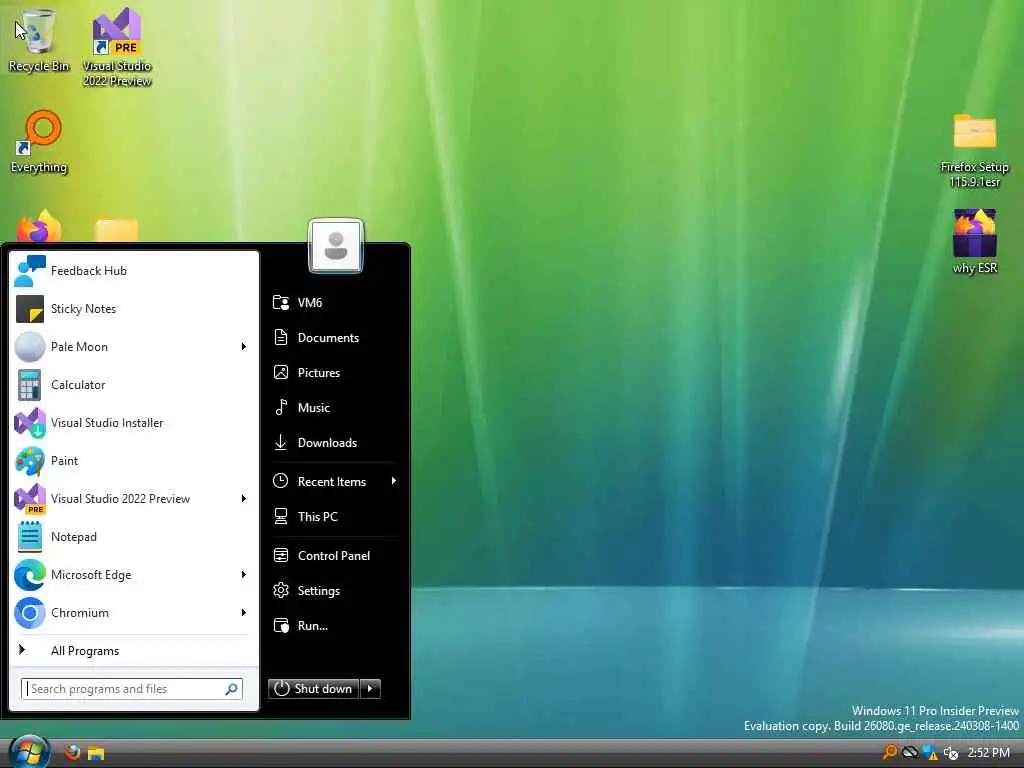Open Settings from the start menu

point(334,590)
